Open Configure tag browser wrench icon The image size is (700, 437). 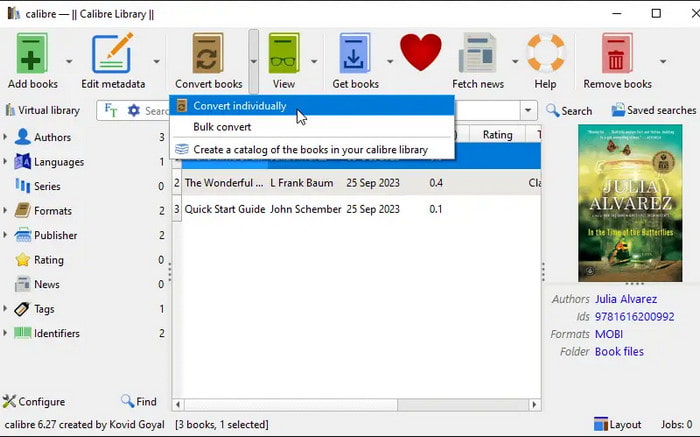pos(9,401)
